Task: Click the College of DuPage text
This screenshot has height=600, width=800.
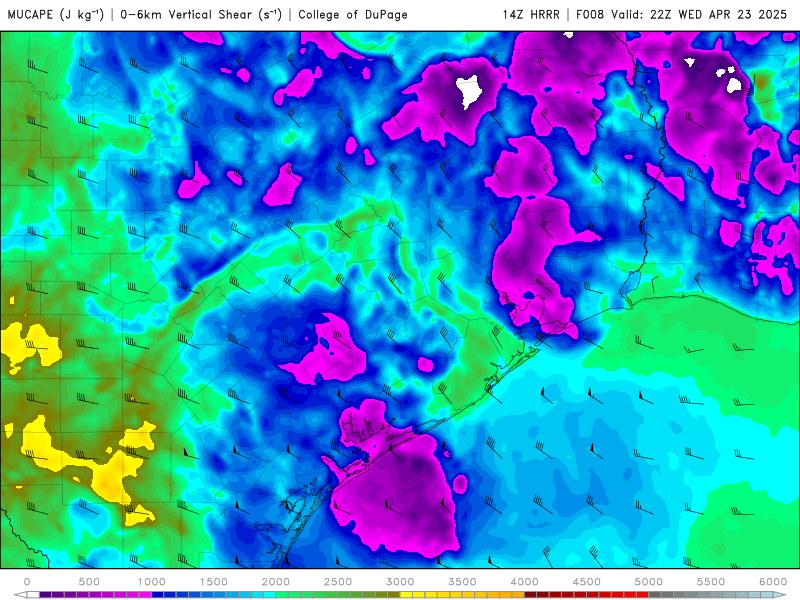Action: [353, 15]
